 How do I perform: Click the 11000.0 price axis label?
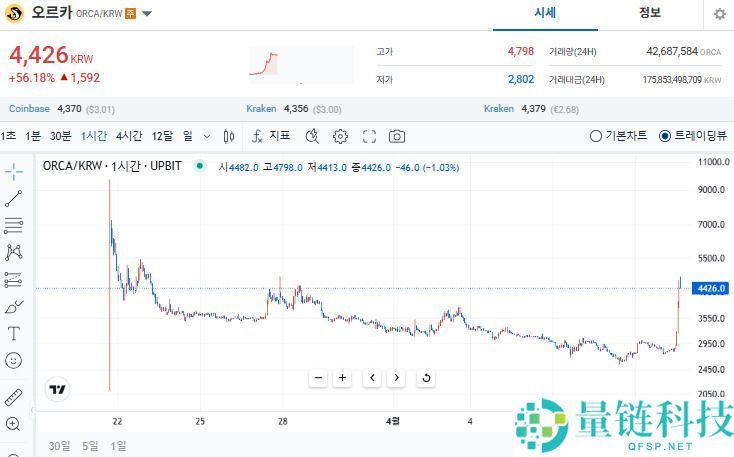[x=713, y=162]
